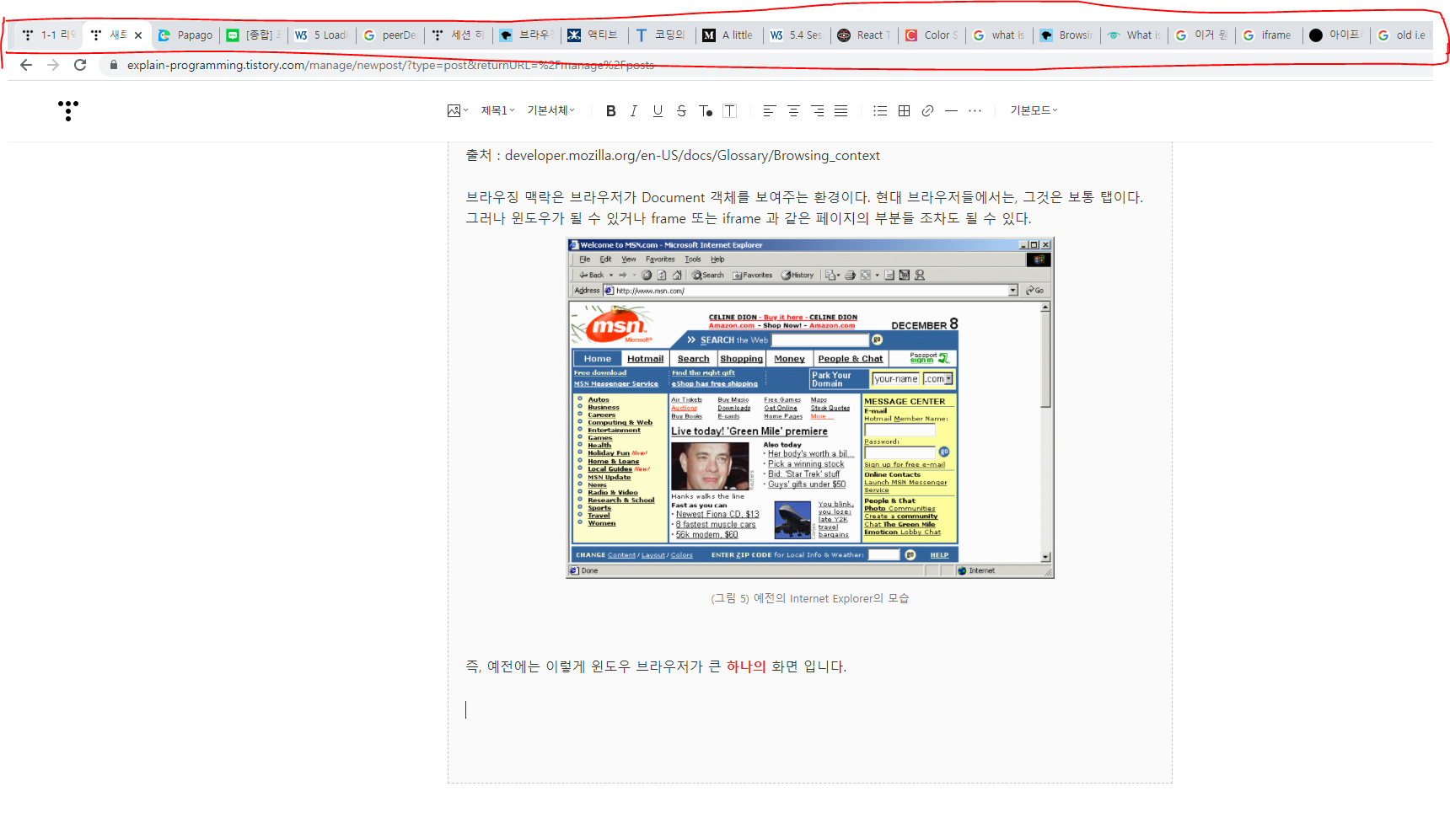Toggle bold formatting

point(611,110)
